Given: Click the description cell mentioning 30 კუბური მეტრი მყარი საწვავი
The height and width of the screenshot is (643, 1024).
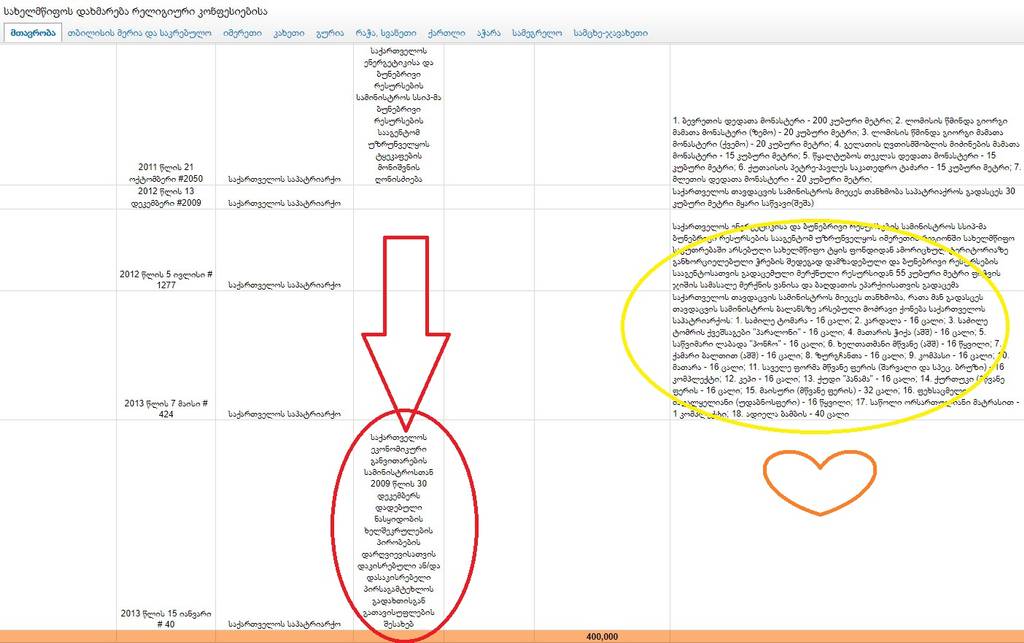Looking at the screenshot, I should pos(846,197).
